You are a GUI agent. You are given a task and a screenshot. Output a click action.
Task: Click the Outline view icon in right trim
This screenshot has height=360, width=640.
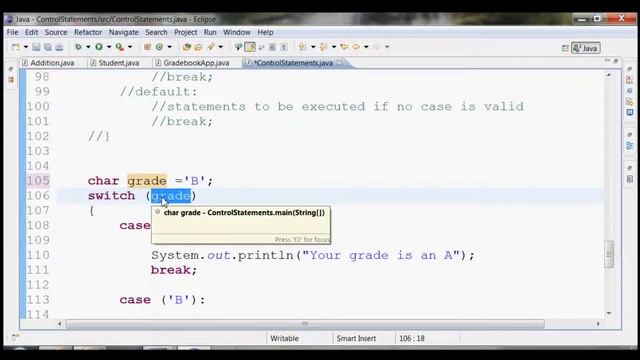[630, 145]
